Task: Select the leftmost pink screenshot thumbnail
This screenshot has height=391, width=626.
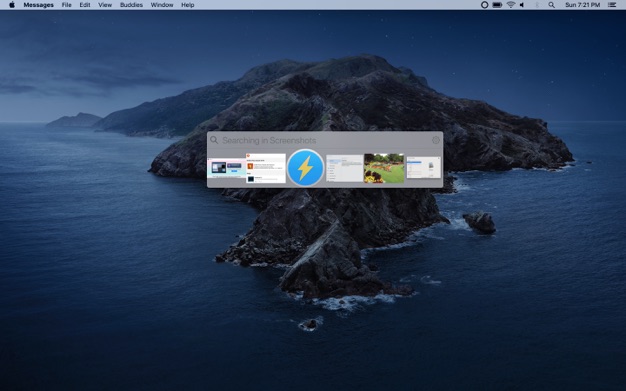Action: pyautogui.click(x=226, y=168)
